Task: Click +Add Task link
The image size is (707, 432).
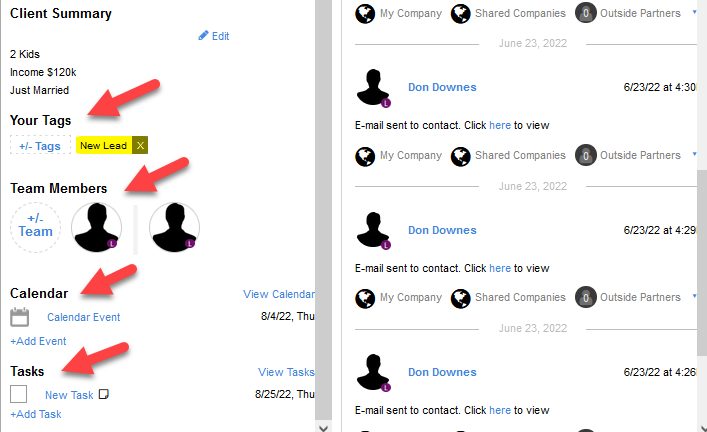Action: point(36,414)
